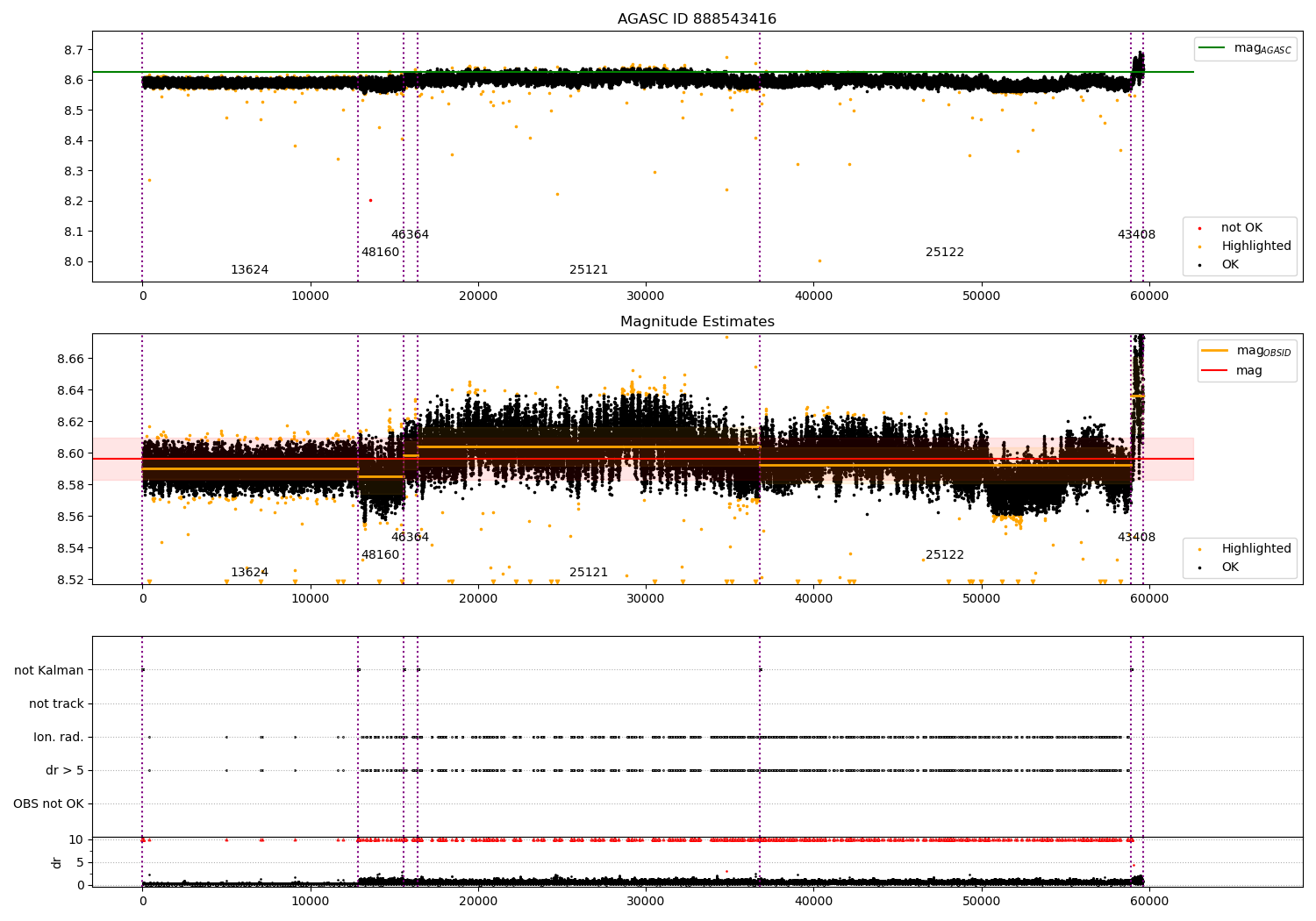Click the 'dr > 5' row label
The image size is (1316, 921).
pyautogui.click(x=65, y=770)
